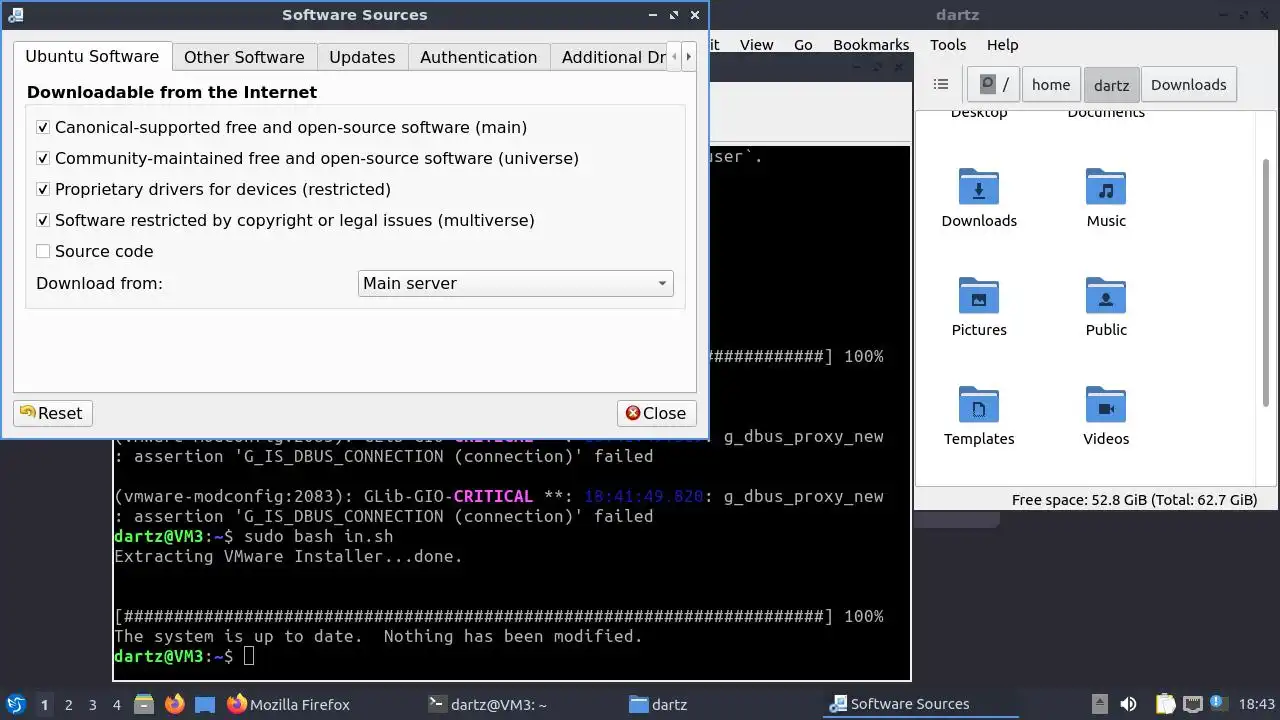1280x720 pixels.
Task: Open the Bookmarks menu in file manager
Action: [x=871, y=44]
